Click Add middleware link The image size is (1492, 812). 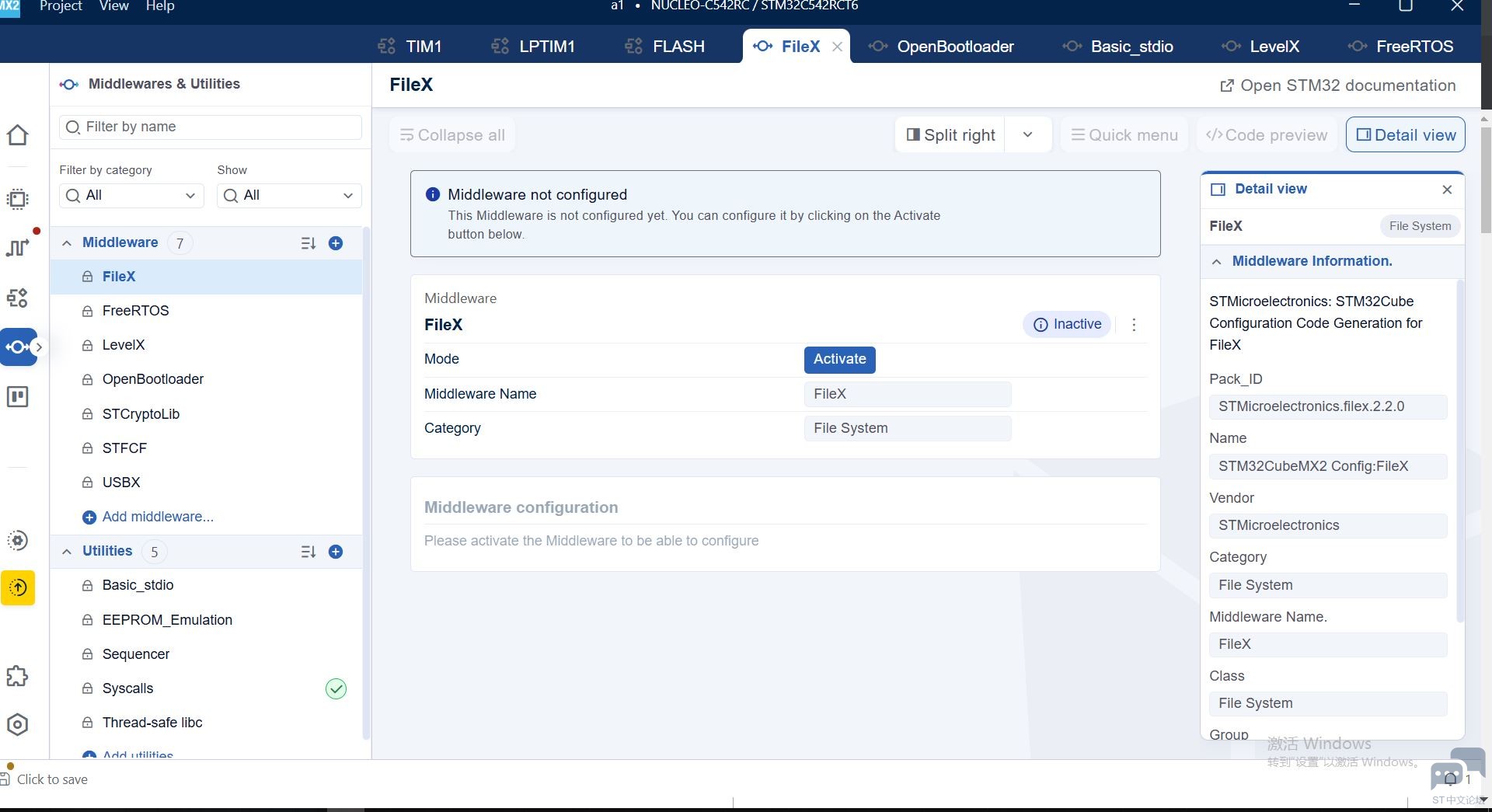[148, 517]
